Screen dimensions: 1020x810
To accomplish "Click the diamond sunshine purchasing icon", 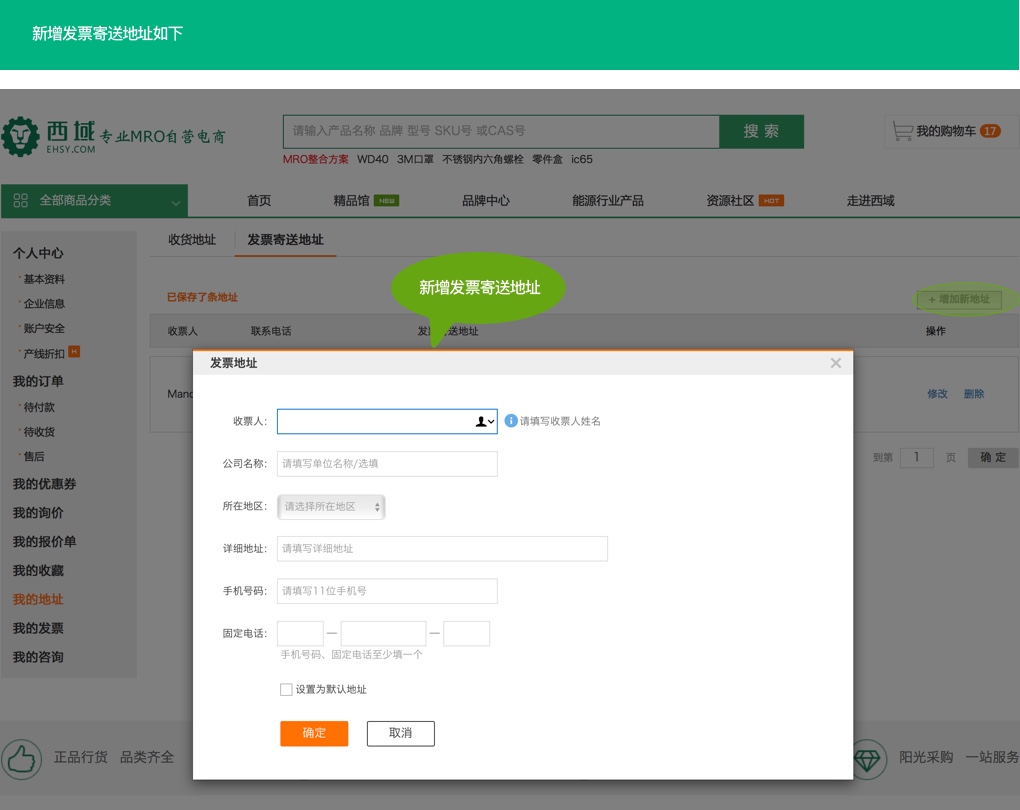I will 867,758.
